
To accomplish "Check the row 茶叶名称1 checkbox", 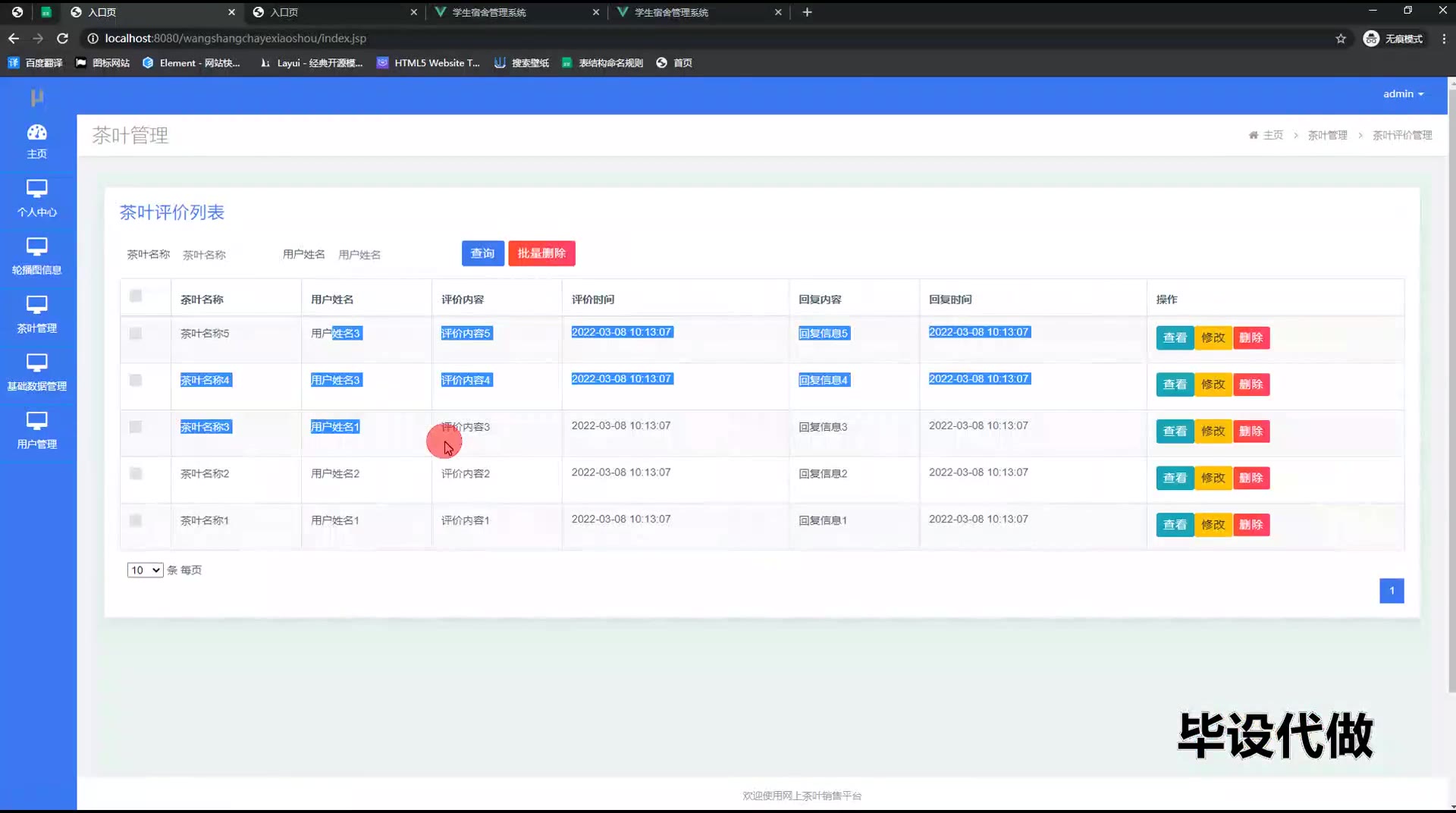I will coord(136,520).
